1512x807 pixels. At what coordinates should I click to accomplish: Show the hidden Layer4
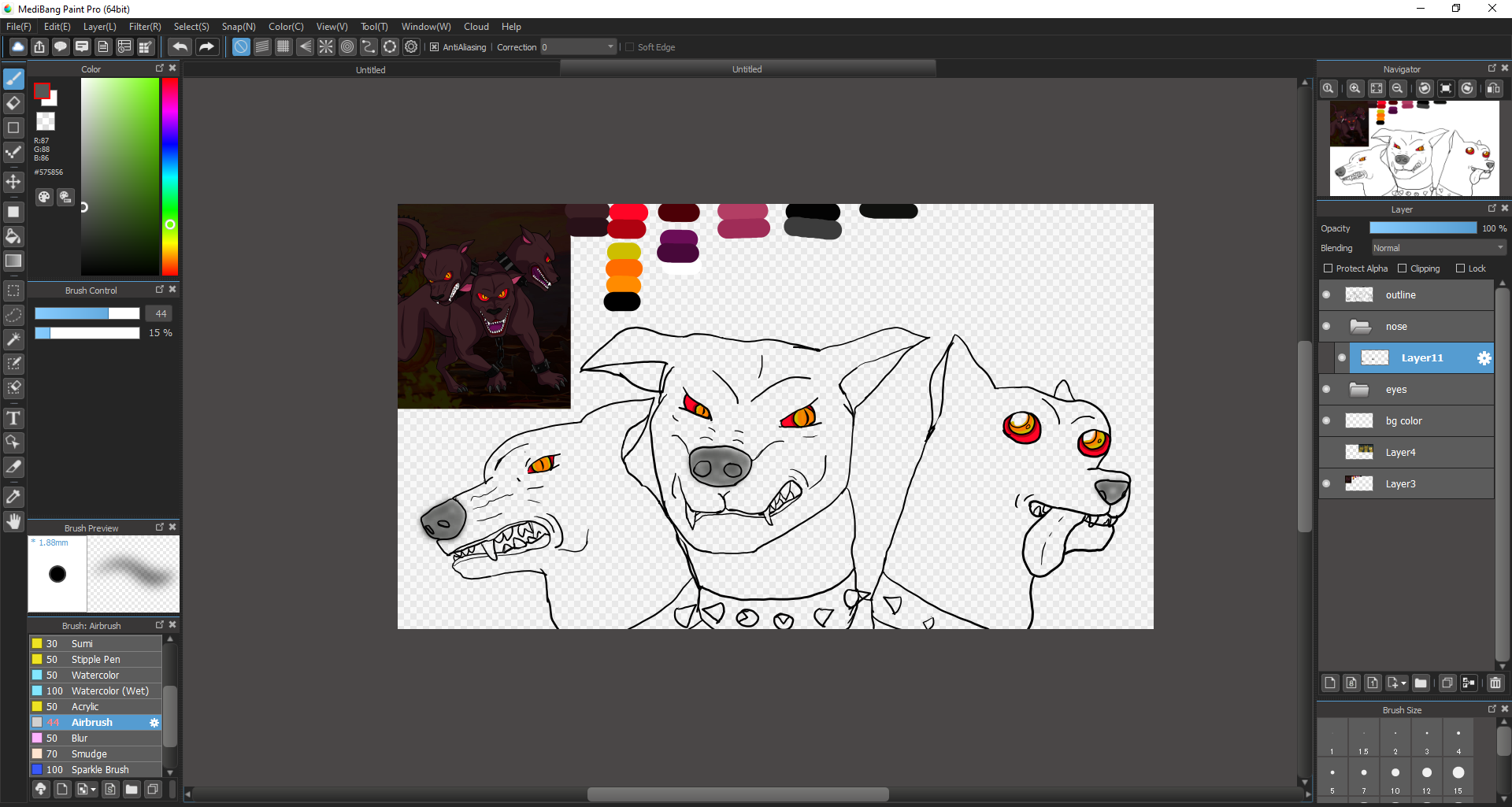pyautogui.click(x=1326, y=453)
